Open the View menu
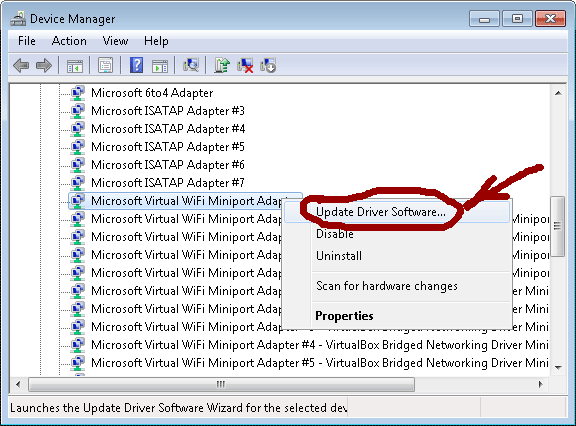 coord(115,41)
